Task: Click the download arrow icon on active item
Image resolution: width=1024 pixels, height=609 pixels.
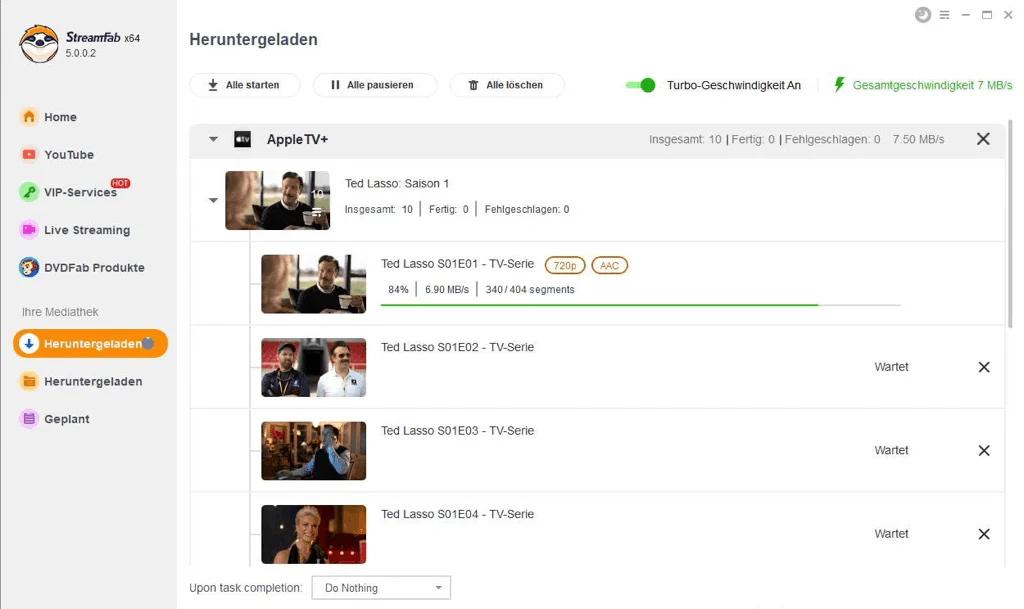Action: 29,343
